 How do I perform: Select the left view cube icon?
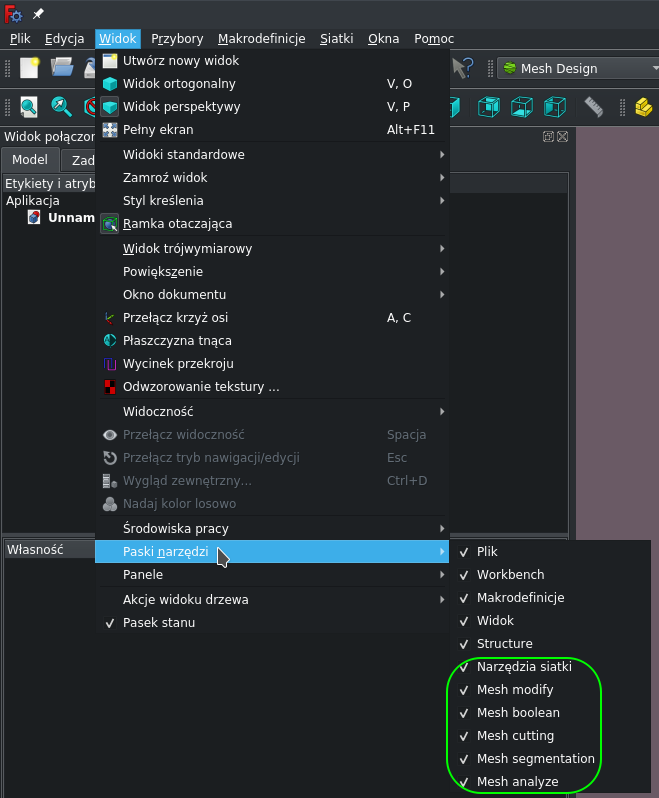[x=555, y=107]
